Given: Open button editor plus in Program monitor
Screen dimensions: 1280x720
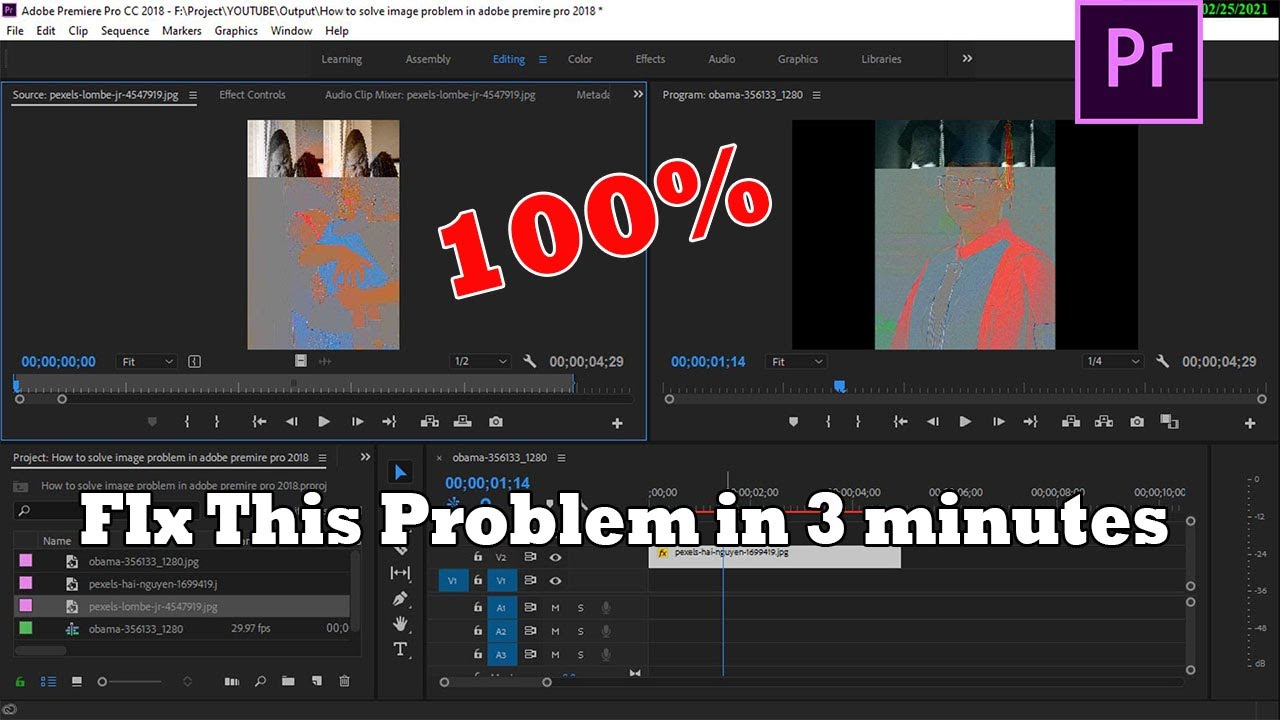Looking at the screenshot, I should [x=1249, y=423].
